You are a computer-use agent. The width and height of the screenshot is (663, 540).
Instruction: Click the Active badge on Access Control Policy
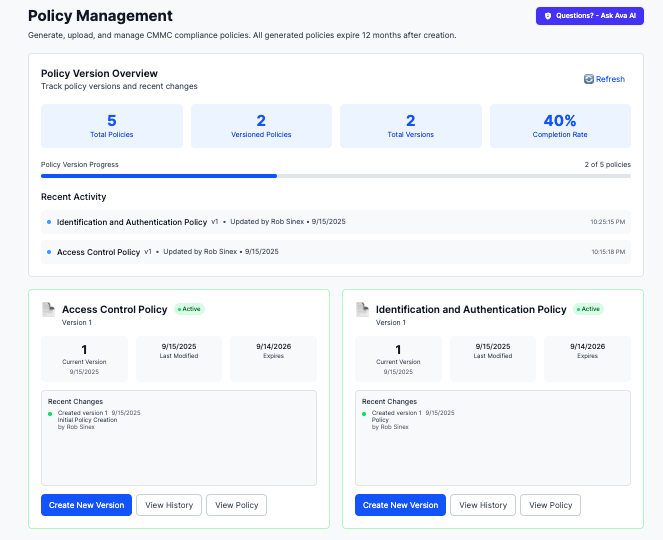189,309
